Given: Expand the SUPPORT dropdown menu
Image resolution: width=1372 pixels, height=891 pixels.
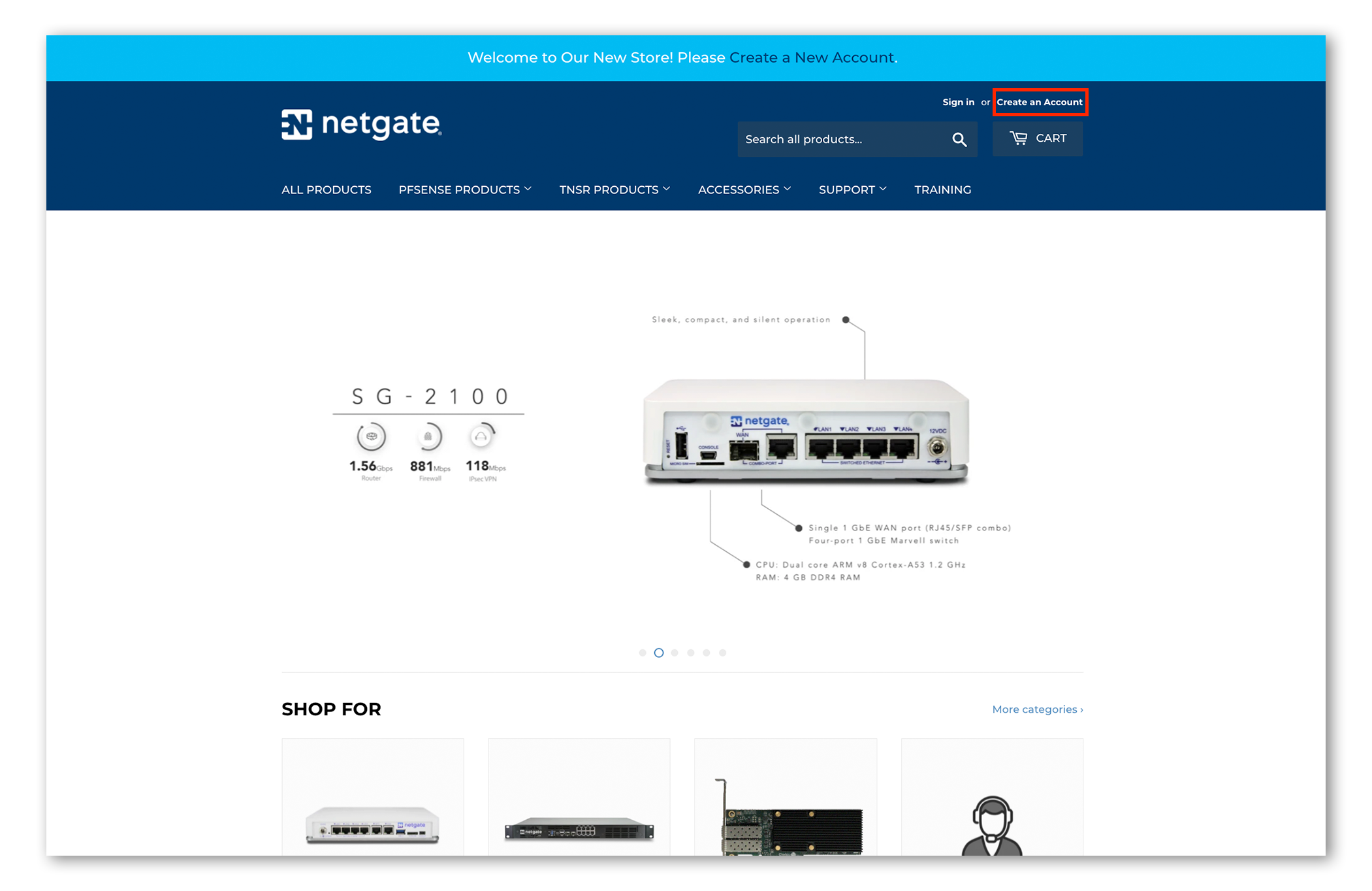Looking at the screenshot, I should coord(852,189).
